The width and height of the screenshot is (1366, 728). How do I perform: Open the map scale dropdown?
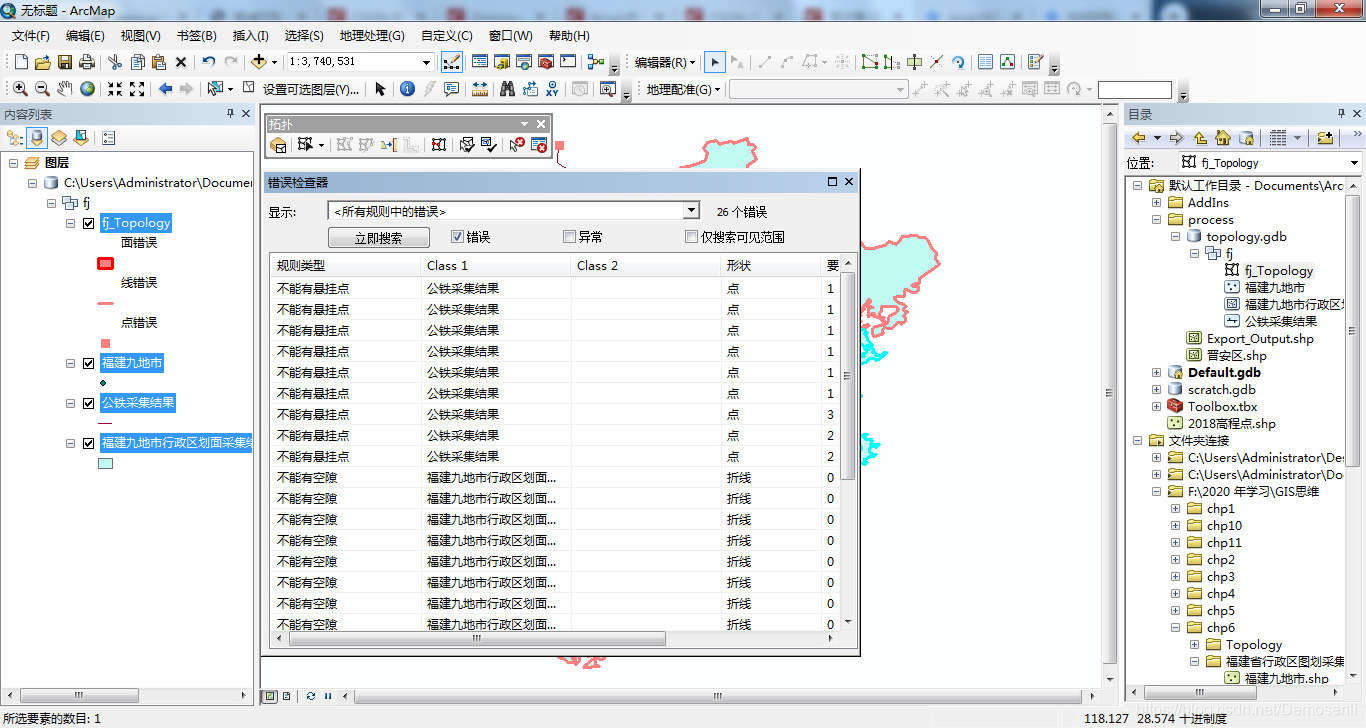point(426,62)
